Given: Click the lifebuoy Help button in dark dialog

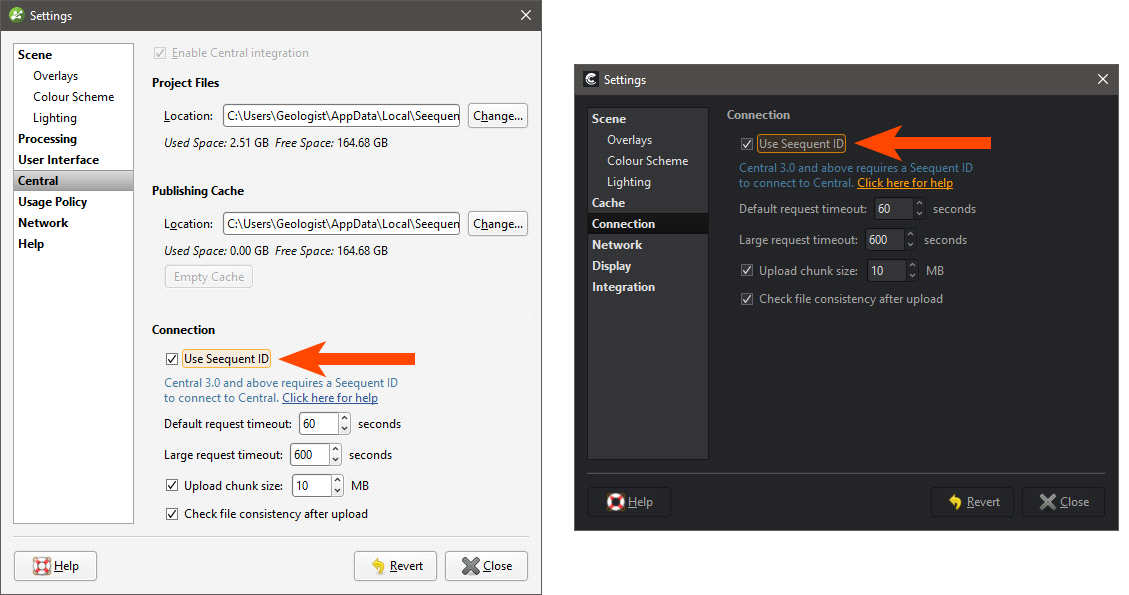Looking at the screenshot, I should click(629, 502).
